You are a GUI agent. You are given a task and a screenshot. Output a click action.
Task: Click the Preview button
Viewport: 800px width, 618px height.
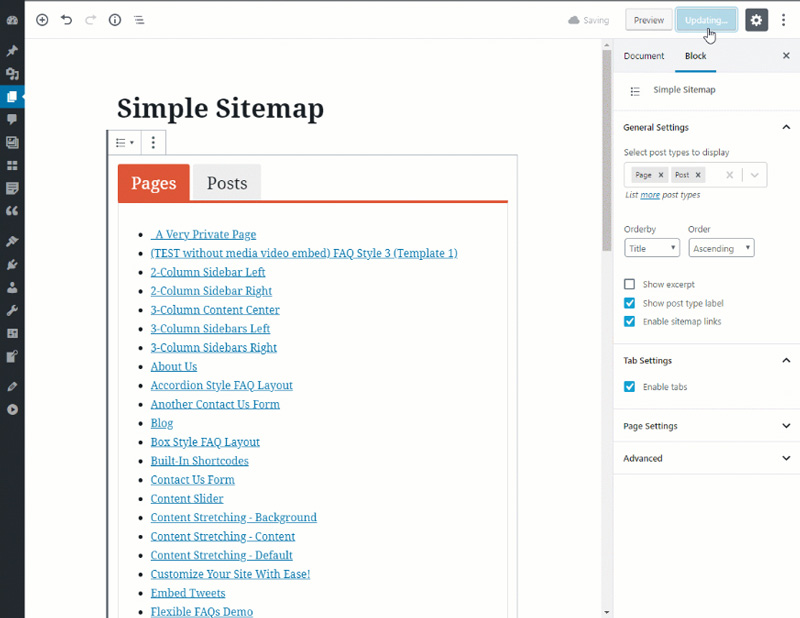(649, 19)
